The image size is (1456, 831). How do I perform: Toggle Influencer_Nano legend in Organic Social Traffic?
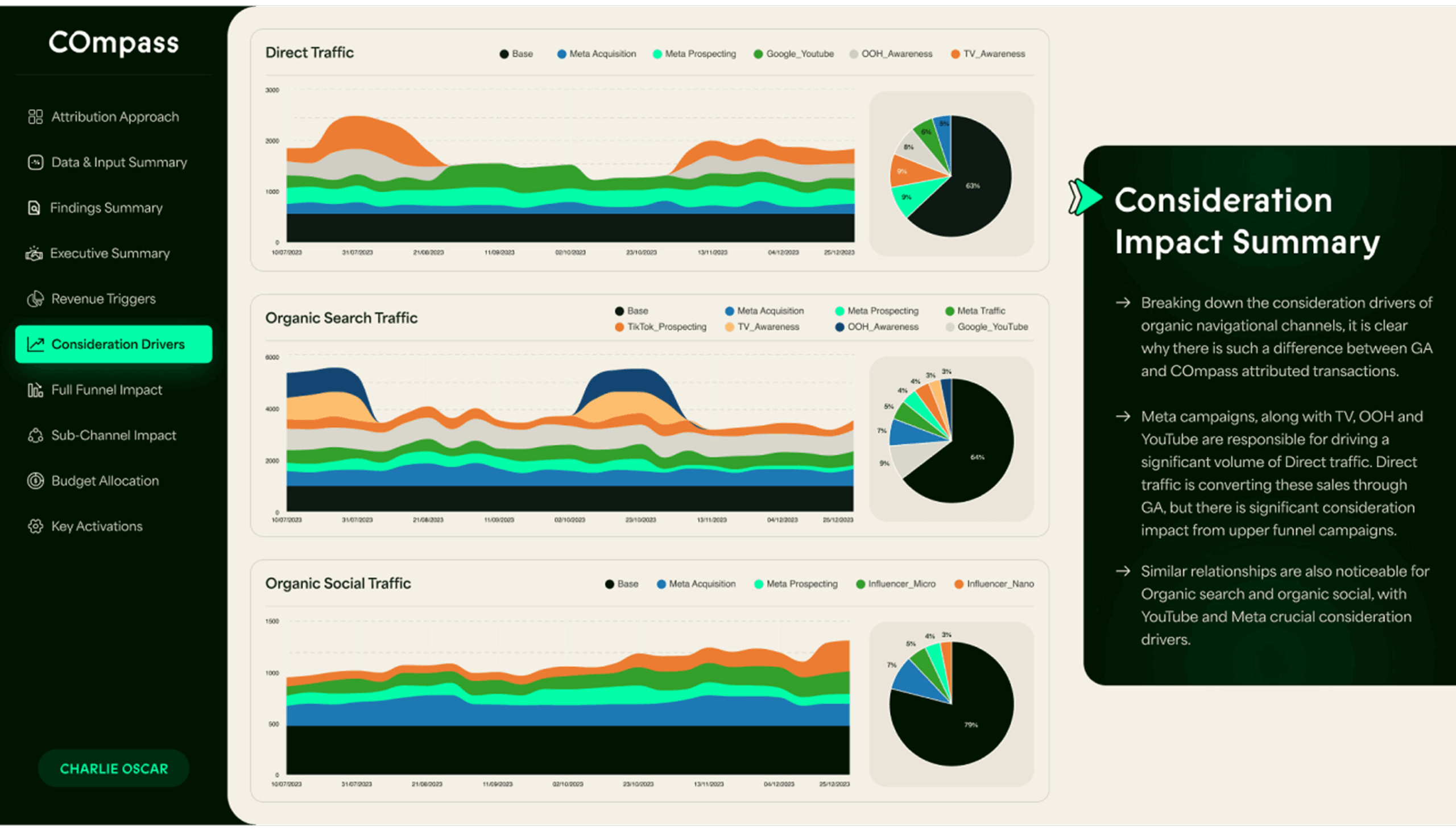[x=999, y=584]
